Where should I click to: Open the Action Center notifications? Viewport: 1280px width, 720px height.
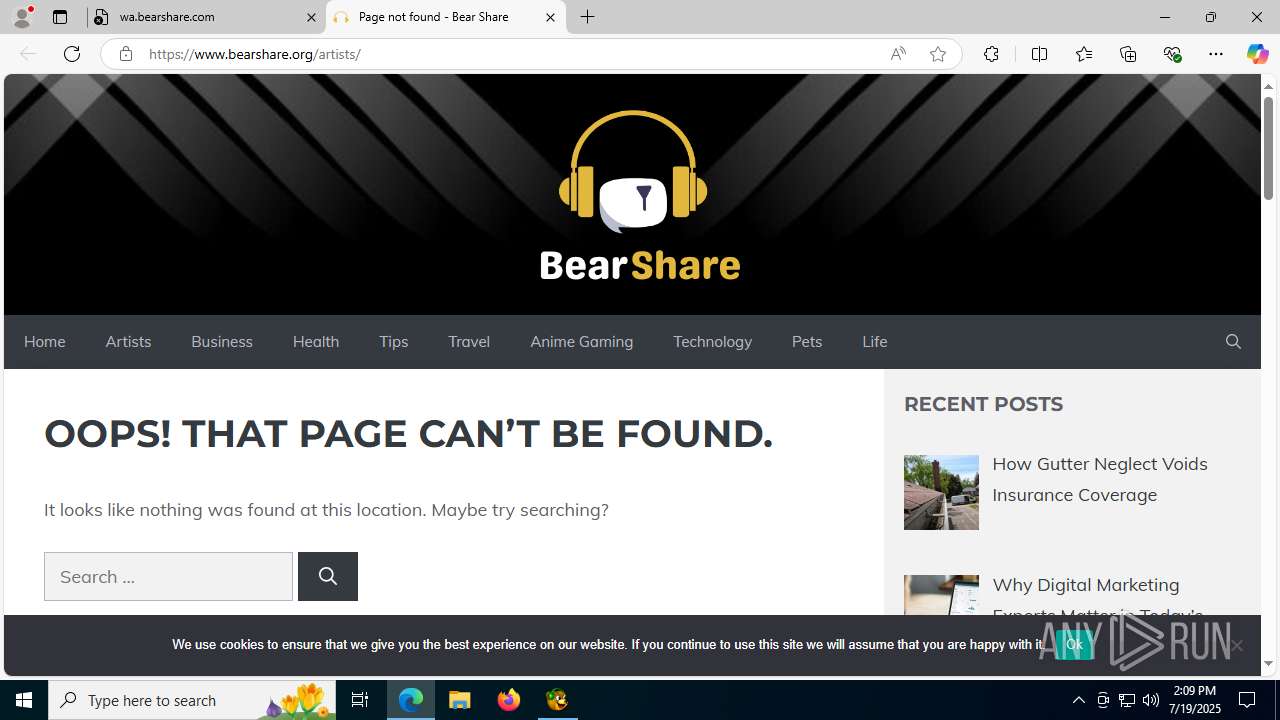1248,700
